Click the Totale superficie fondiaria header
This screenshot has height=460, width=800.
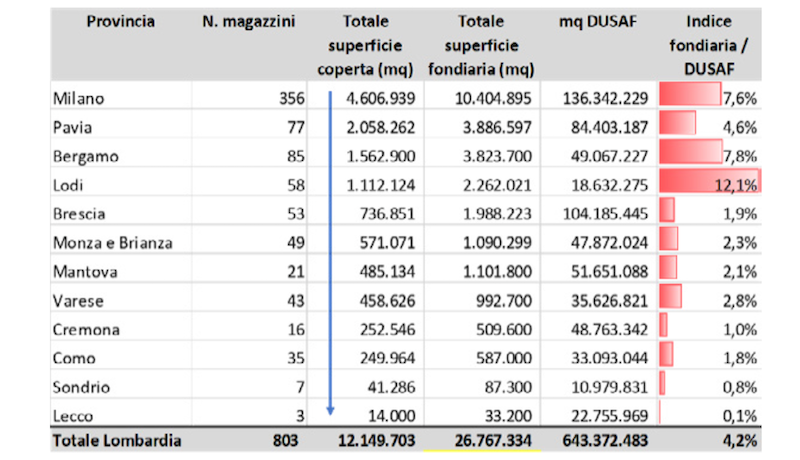tap(481, 45)
